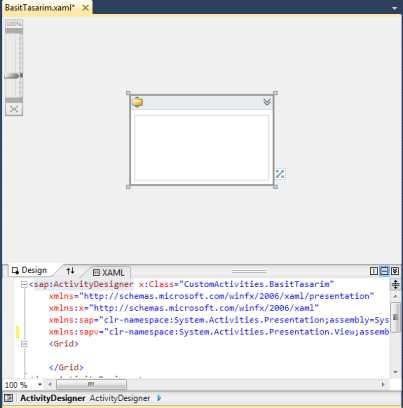Click the closing </Grid> tag
The image size is (403, 408).
[x=66, y=367]
